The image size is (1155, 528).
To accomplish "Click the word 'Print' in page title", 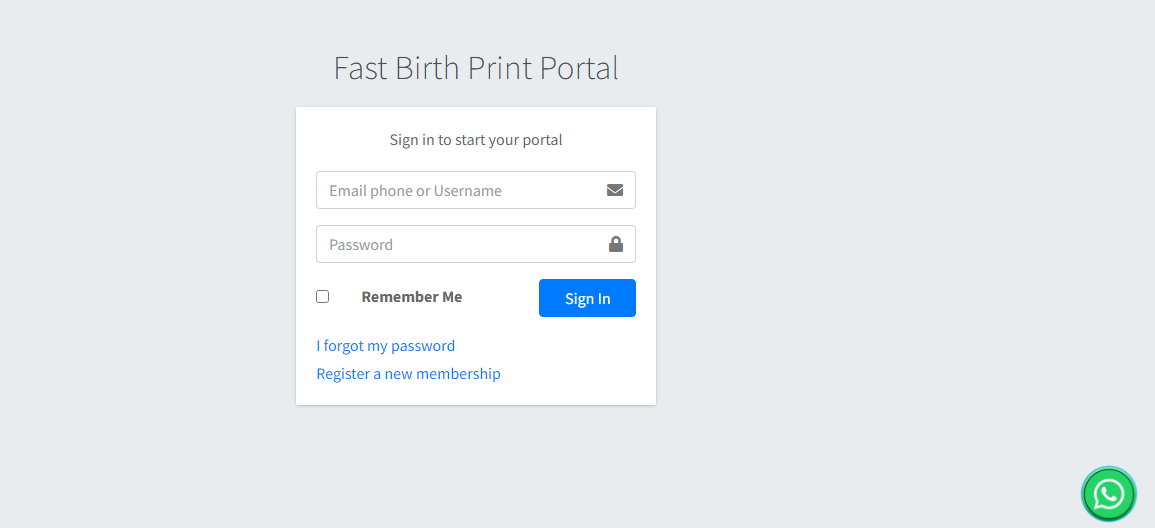I will tap(500, 68).
